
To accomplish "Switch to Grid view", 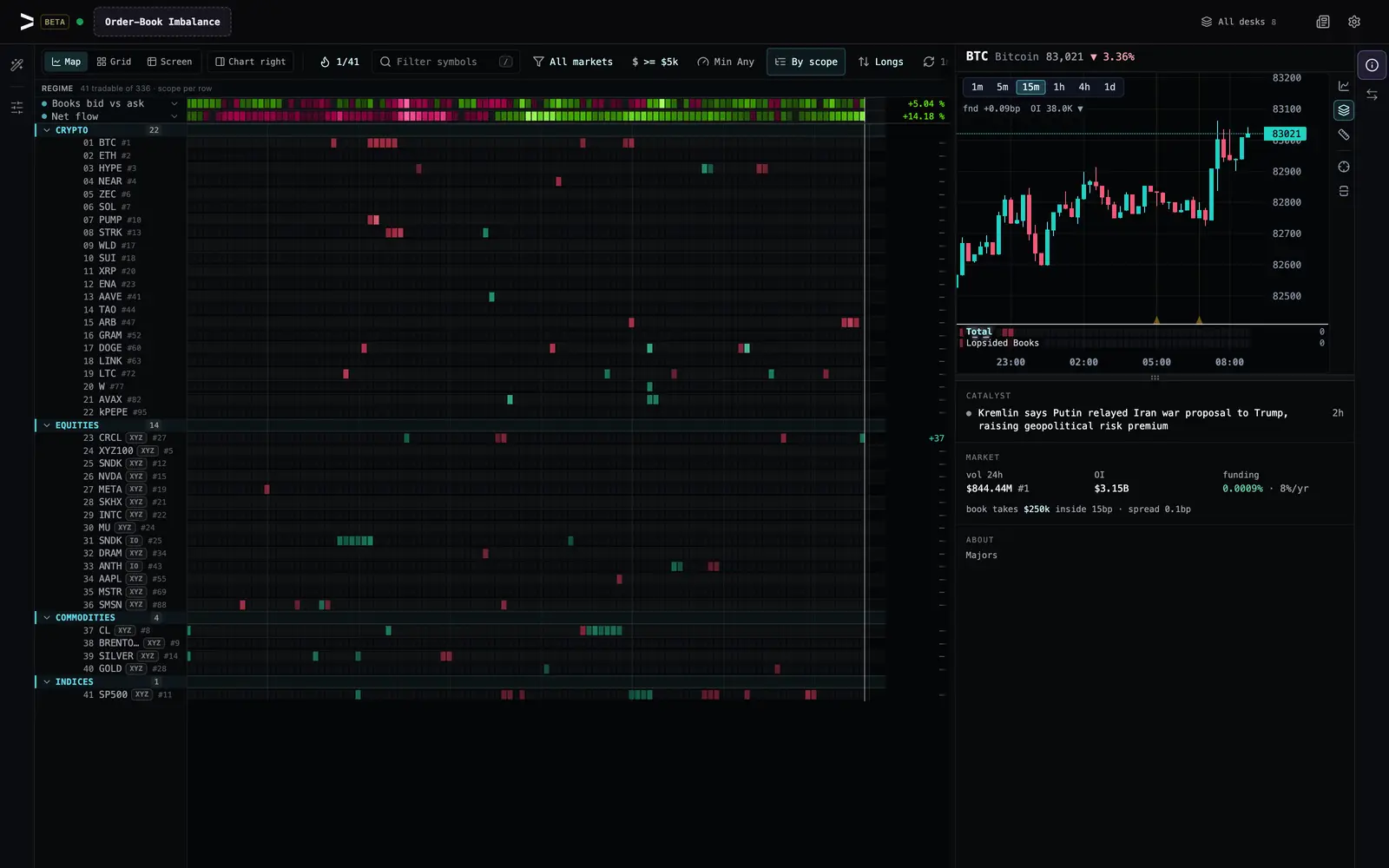I will coord(114,62).
